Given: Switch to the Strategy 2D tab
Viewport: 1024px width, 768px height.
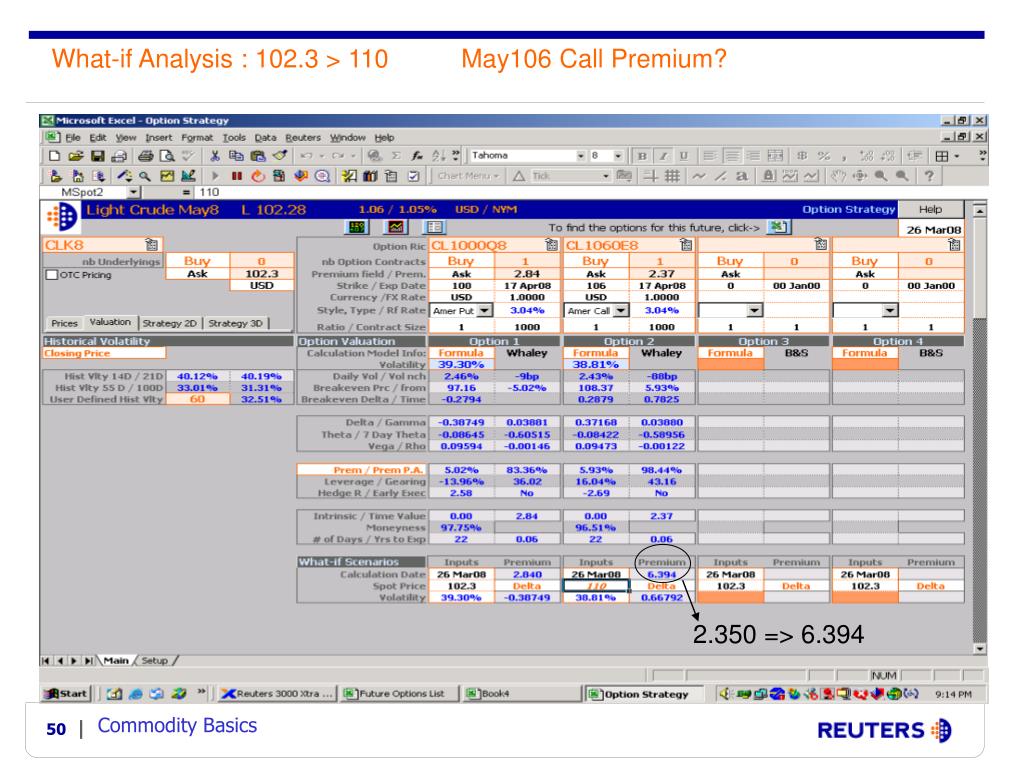Looking at the screenshot, I should (x=169, y=323).
